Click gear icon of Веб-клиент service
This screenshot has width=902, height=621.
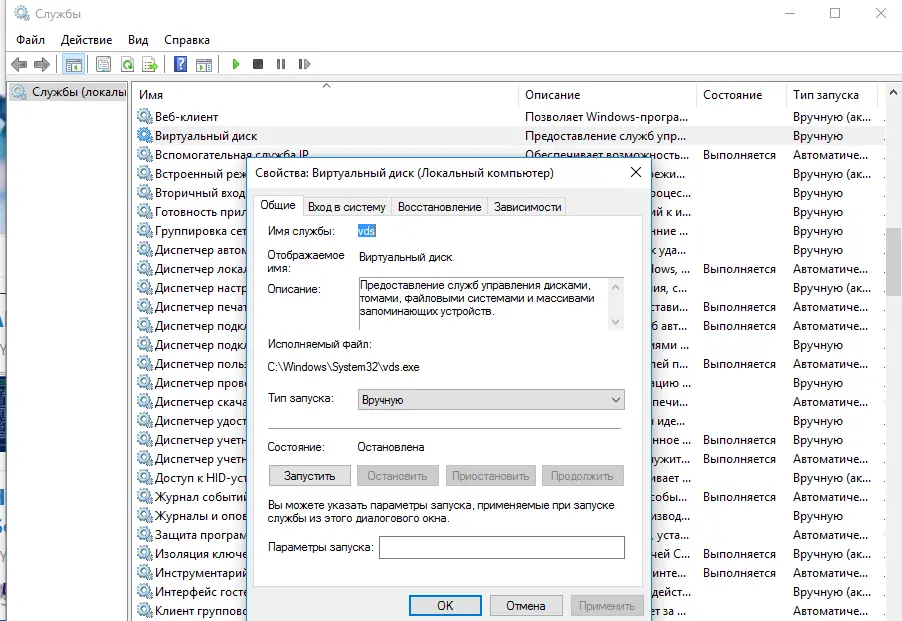point(144,117)
